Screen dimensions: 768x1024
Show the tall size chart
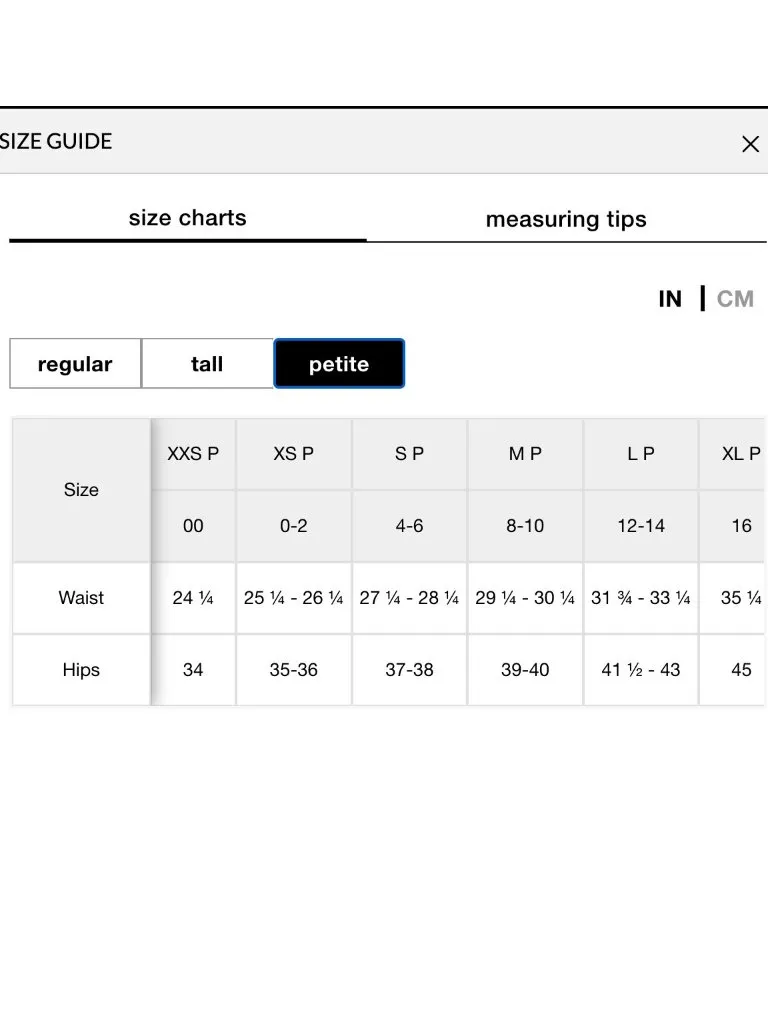(207, 363)
